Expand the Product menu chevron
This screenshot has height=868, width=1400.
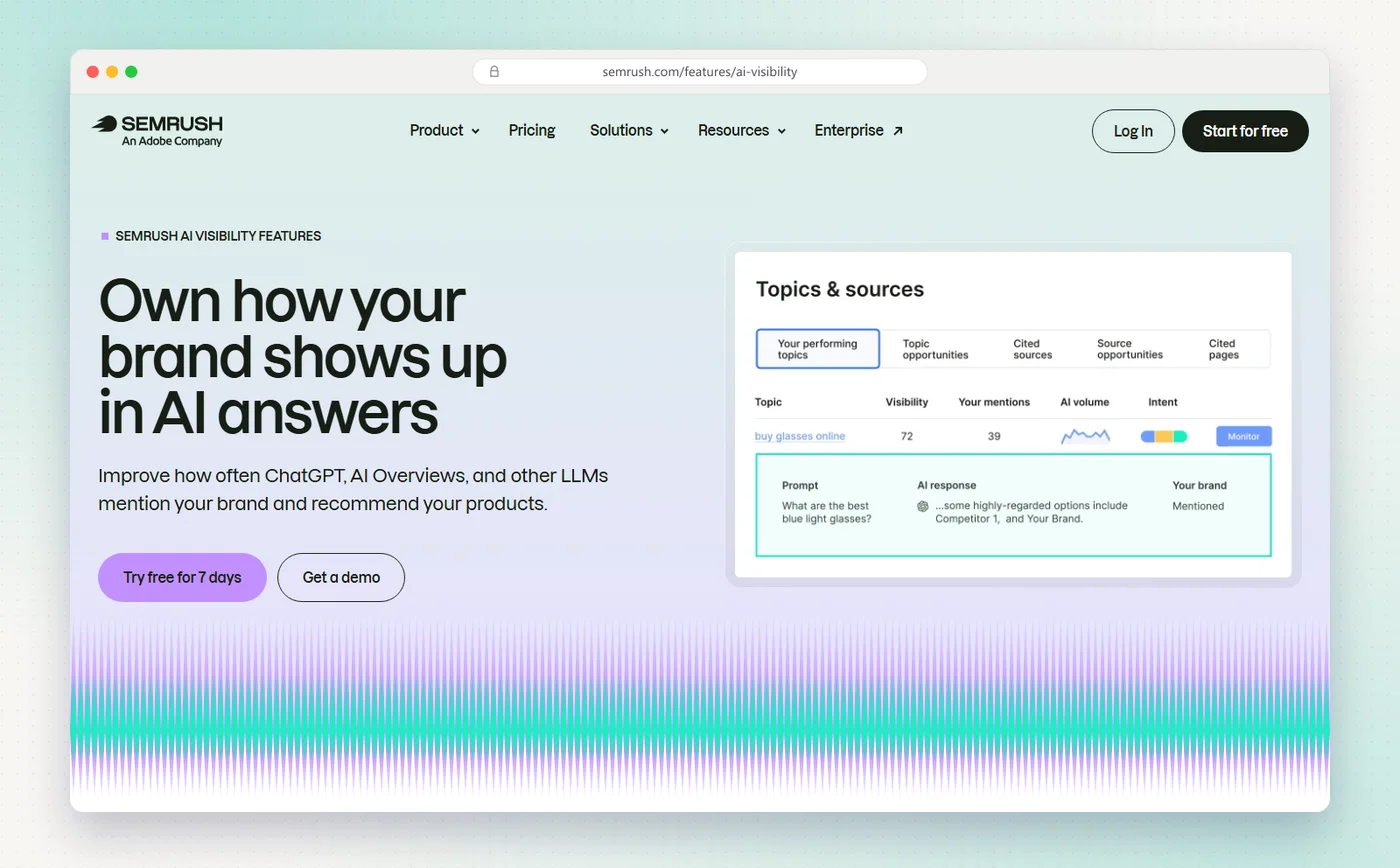click(475, 131)
